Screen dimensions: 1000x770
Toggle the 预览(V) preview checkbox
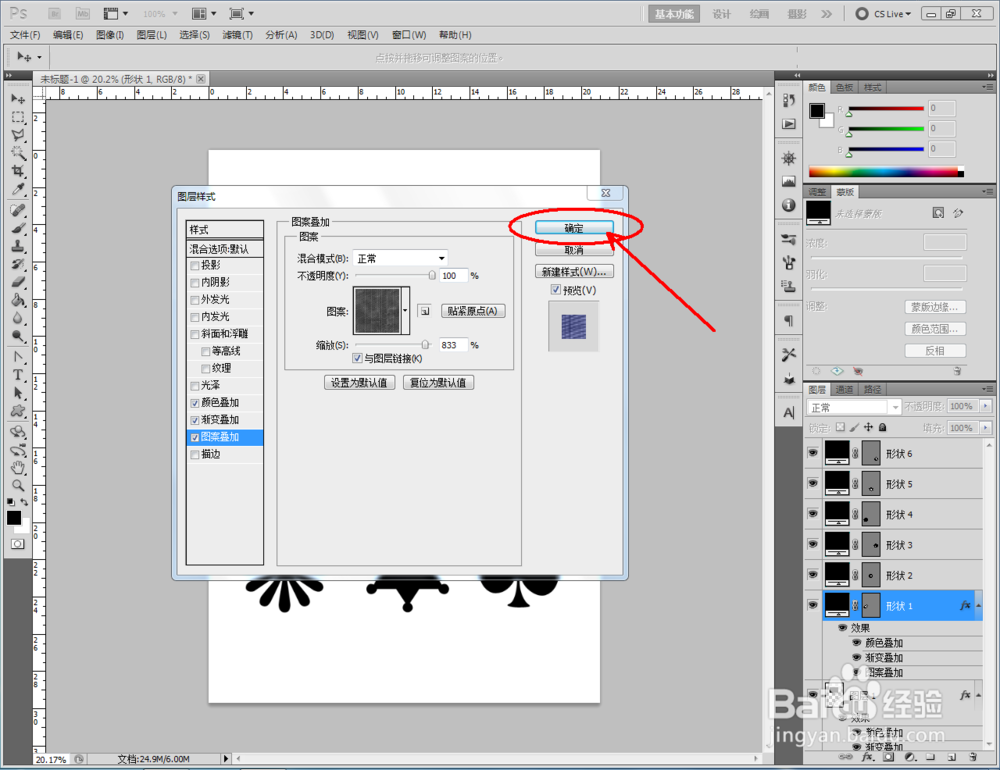556,290
